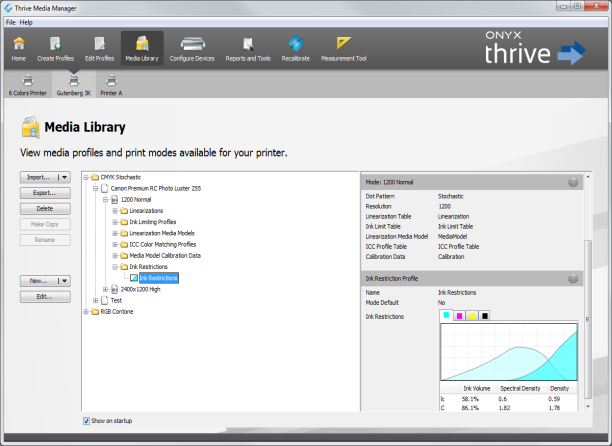612x446 pixels.
Task: Click the Linearizations folder icon
Action: 124,211
